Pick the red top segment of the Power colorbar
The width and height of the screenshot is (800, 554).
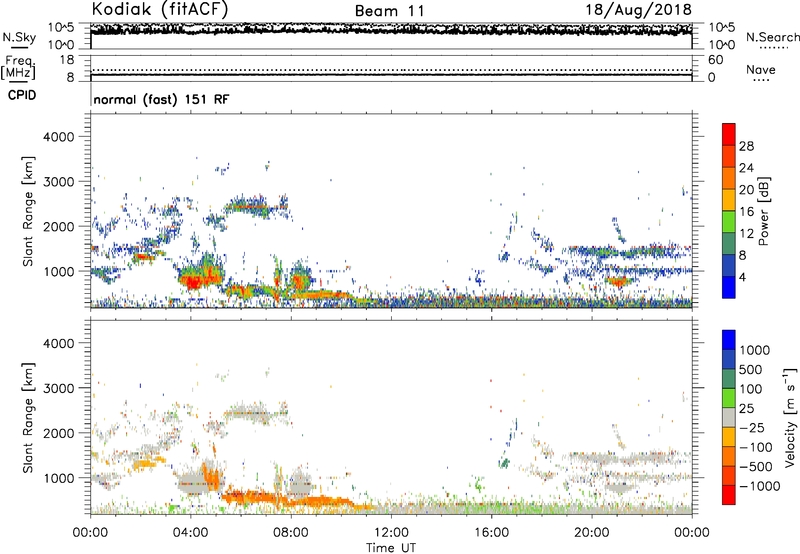[x=729, y=135]
